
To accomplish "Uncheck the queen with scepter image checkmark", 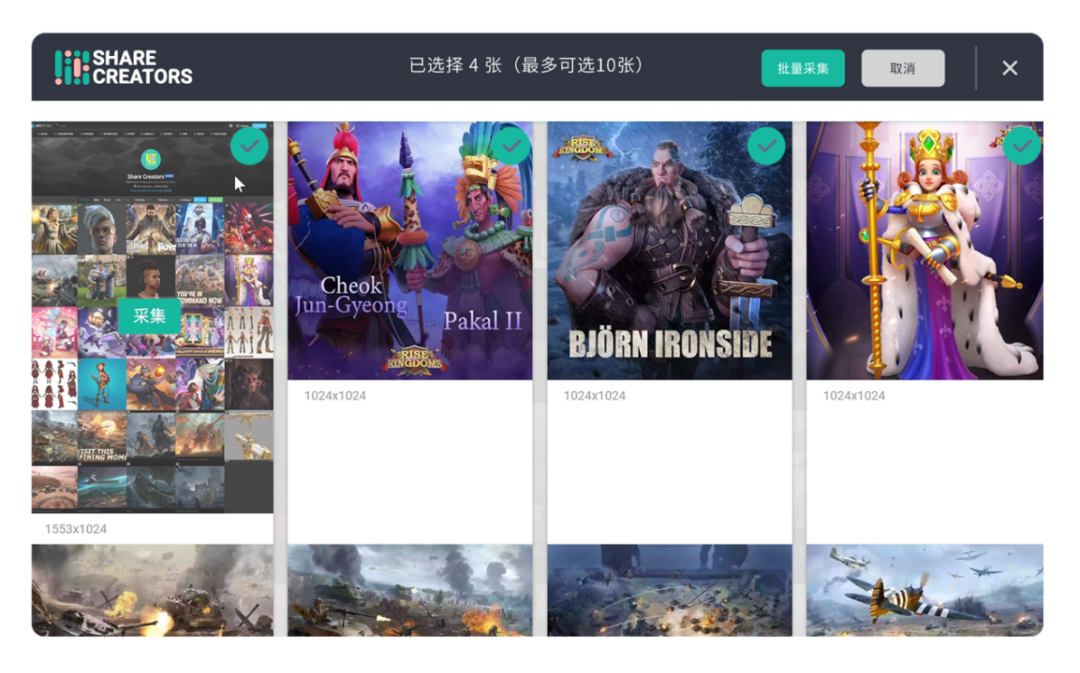I will click(1022, 146).
